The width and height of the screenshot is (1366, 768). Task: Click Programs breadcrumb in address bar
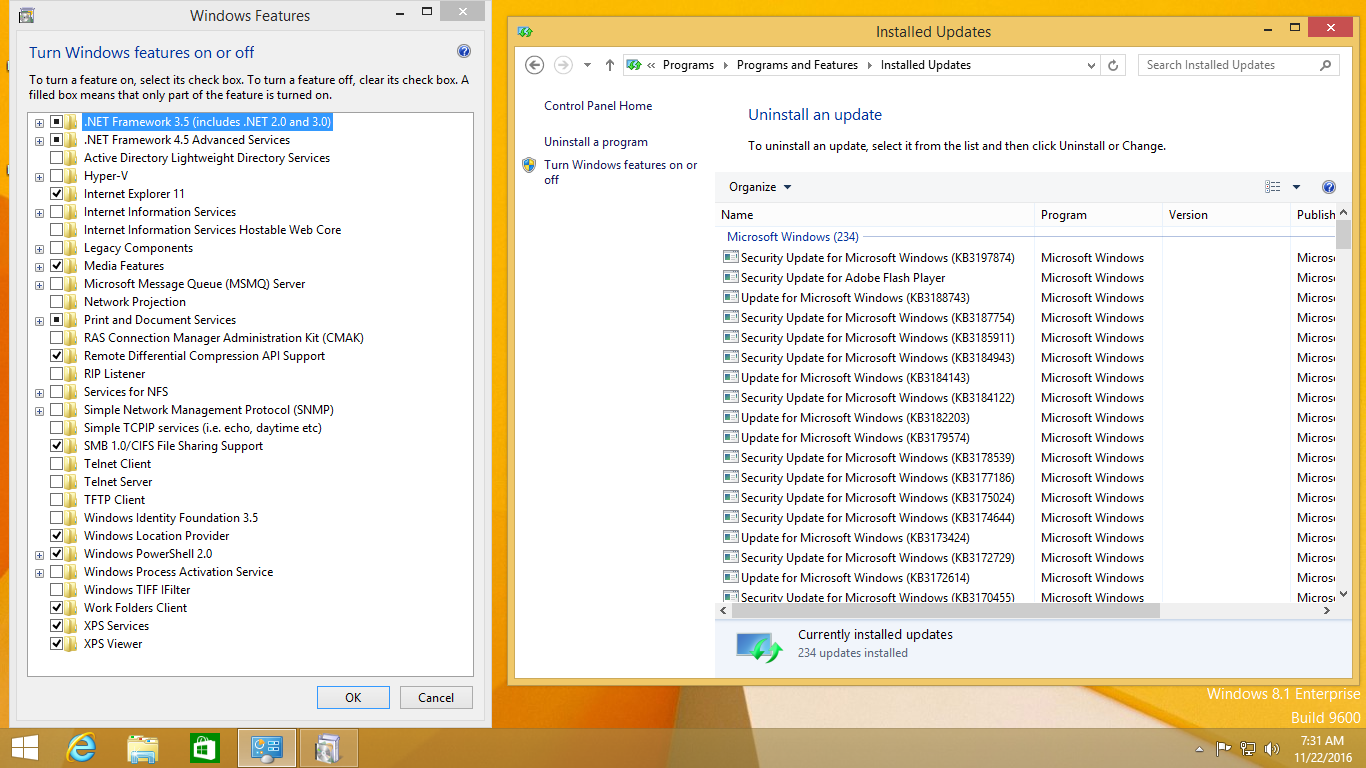(x=688, y=65)
